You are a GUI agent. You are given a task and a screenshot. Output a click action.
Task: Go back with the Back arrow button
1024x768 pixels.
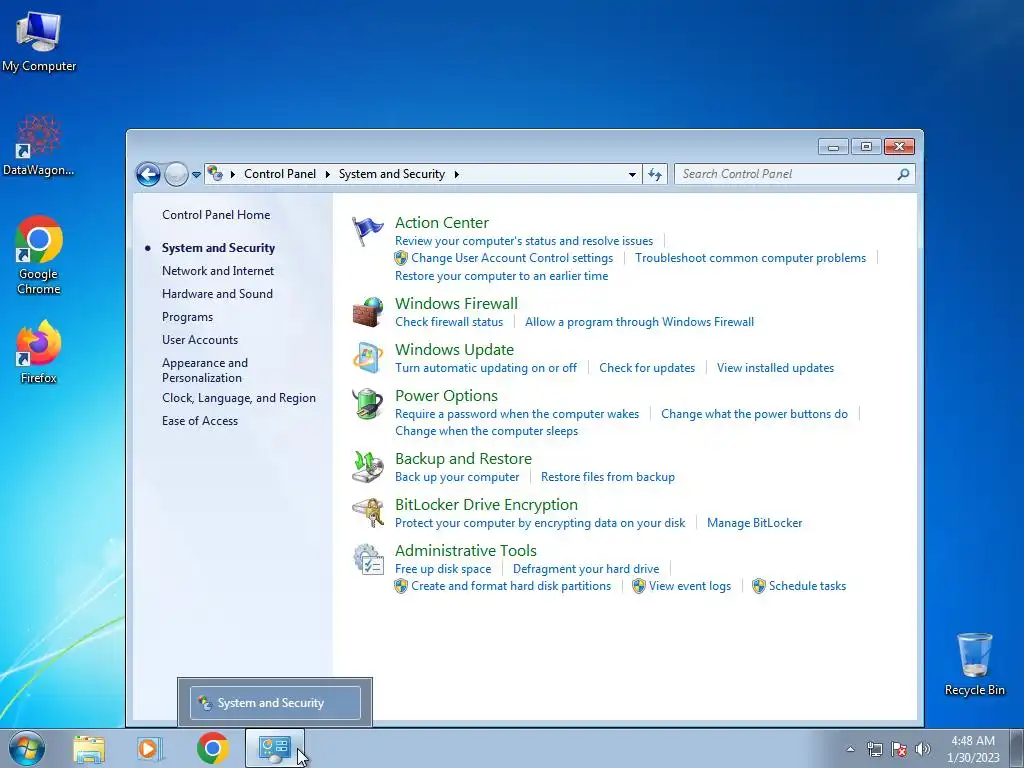pyautogui.click(x=148, y=174)
